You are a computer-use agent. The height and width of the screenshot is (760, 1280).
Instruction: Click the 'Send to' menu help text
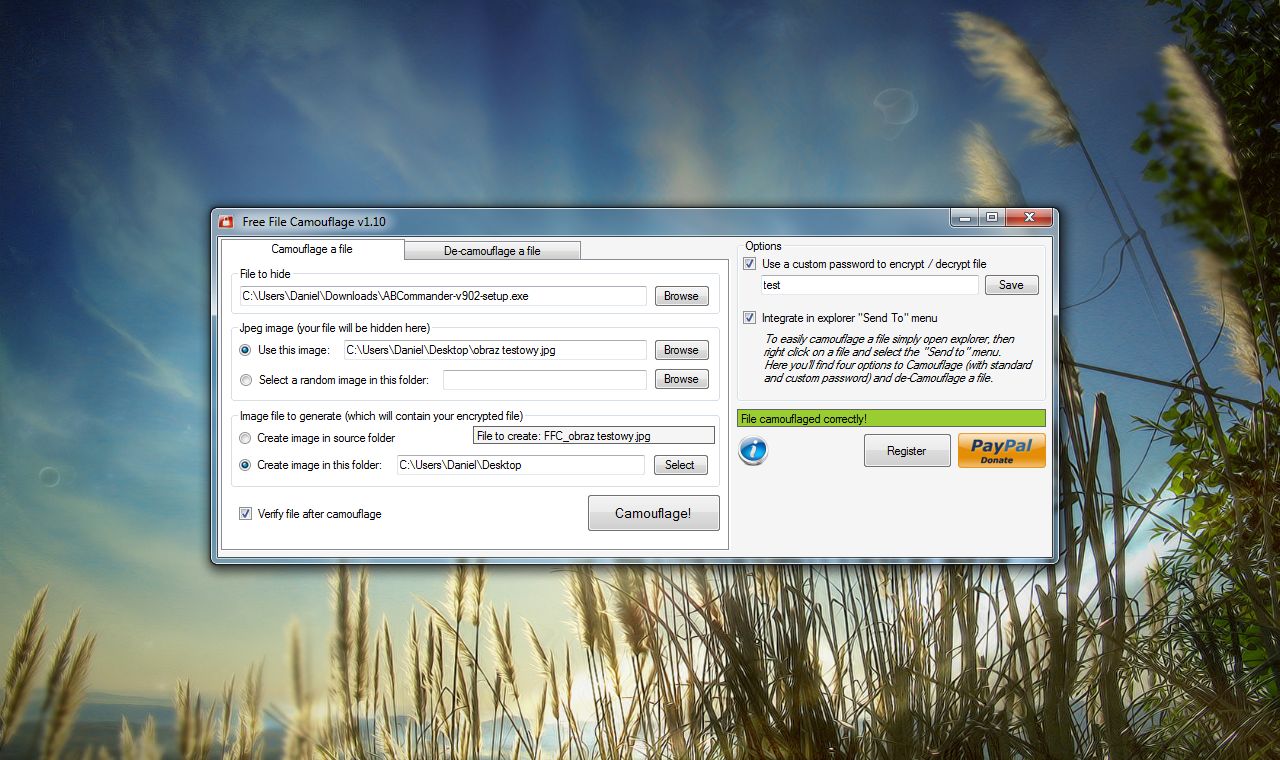(899, 359)
